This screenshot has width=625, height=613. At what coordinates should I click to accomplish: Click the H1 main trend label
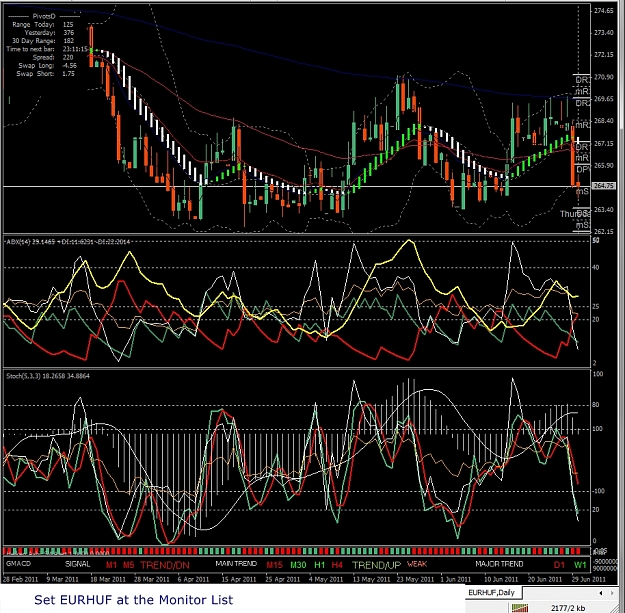point(319,564)
